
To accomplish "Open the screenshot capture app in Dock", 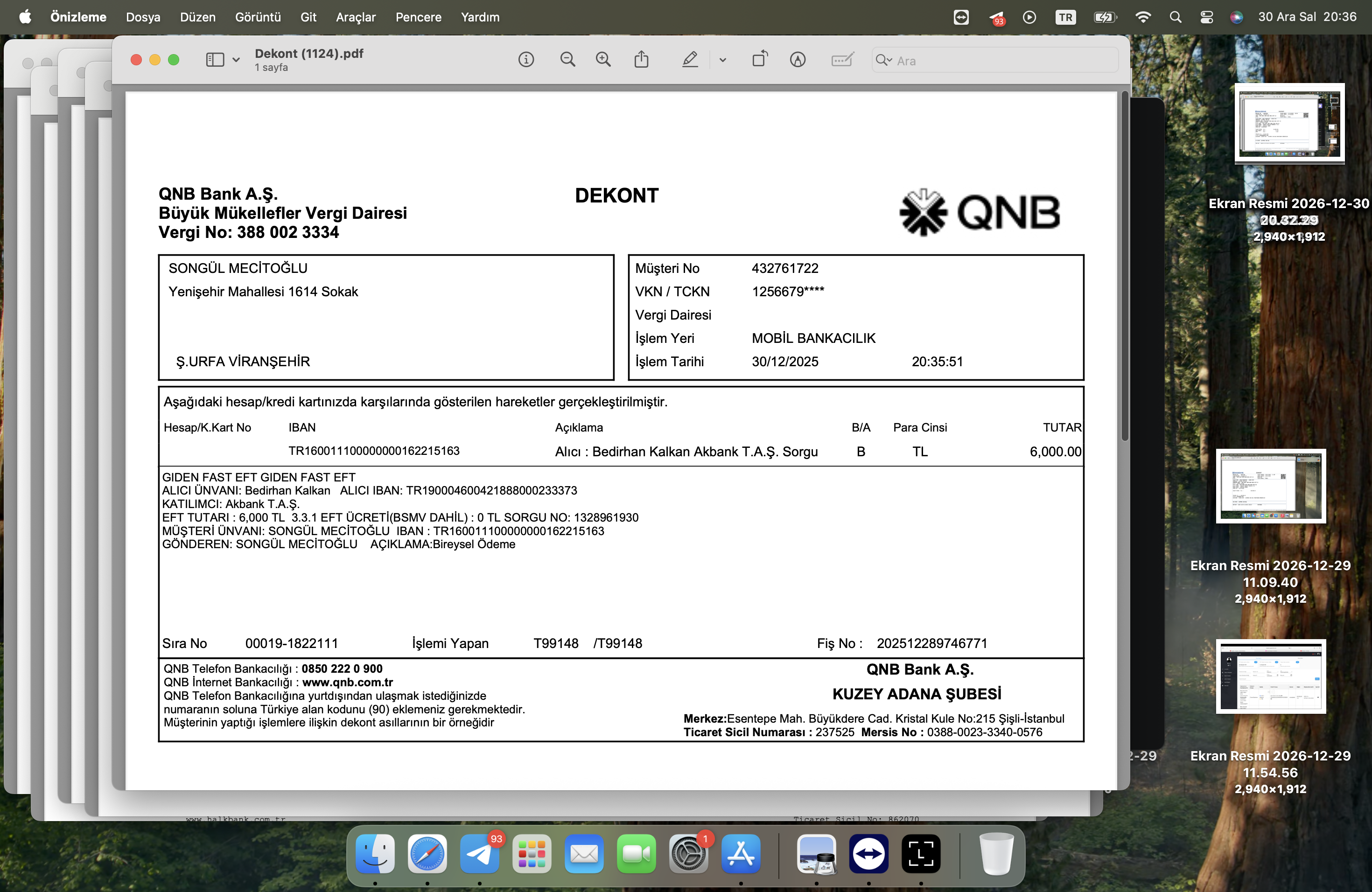I will tap(921, 853).
